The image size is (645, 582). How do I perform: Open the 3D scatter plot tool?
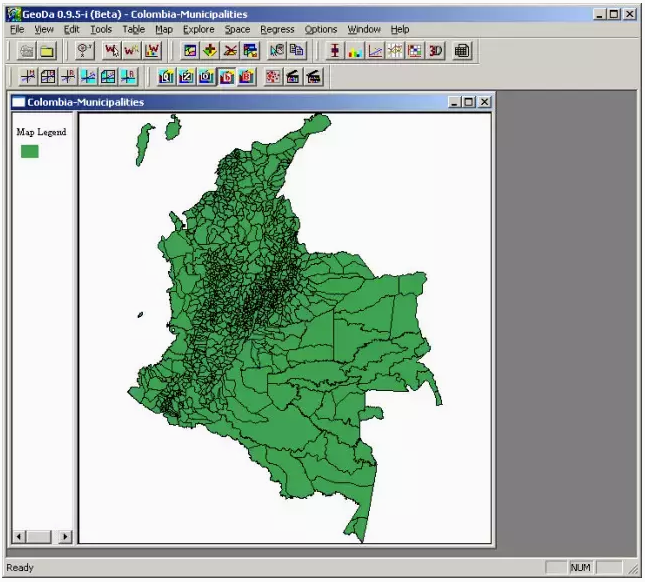click(435, 51)
